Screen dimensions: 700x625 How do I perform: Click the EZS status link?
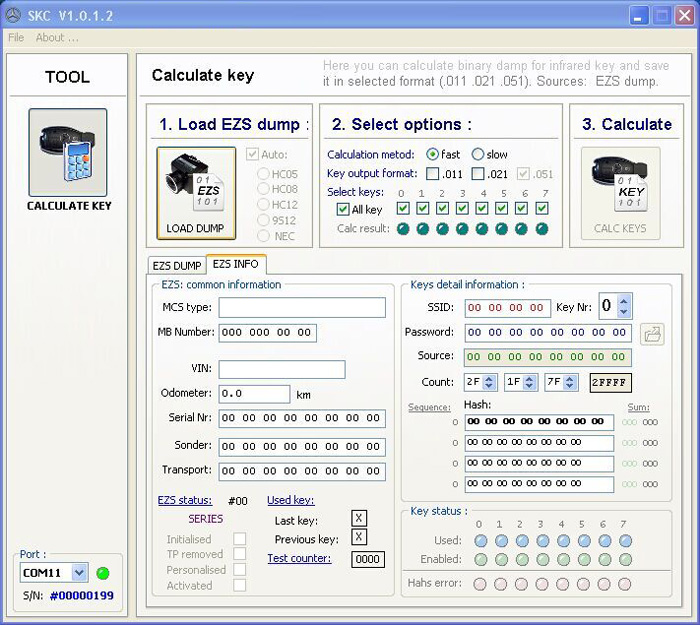click(x=185, y=500)
